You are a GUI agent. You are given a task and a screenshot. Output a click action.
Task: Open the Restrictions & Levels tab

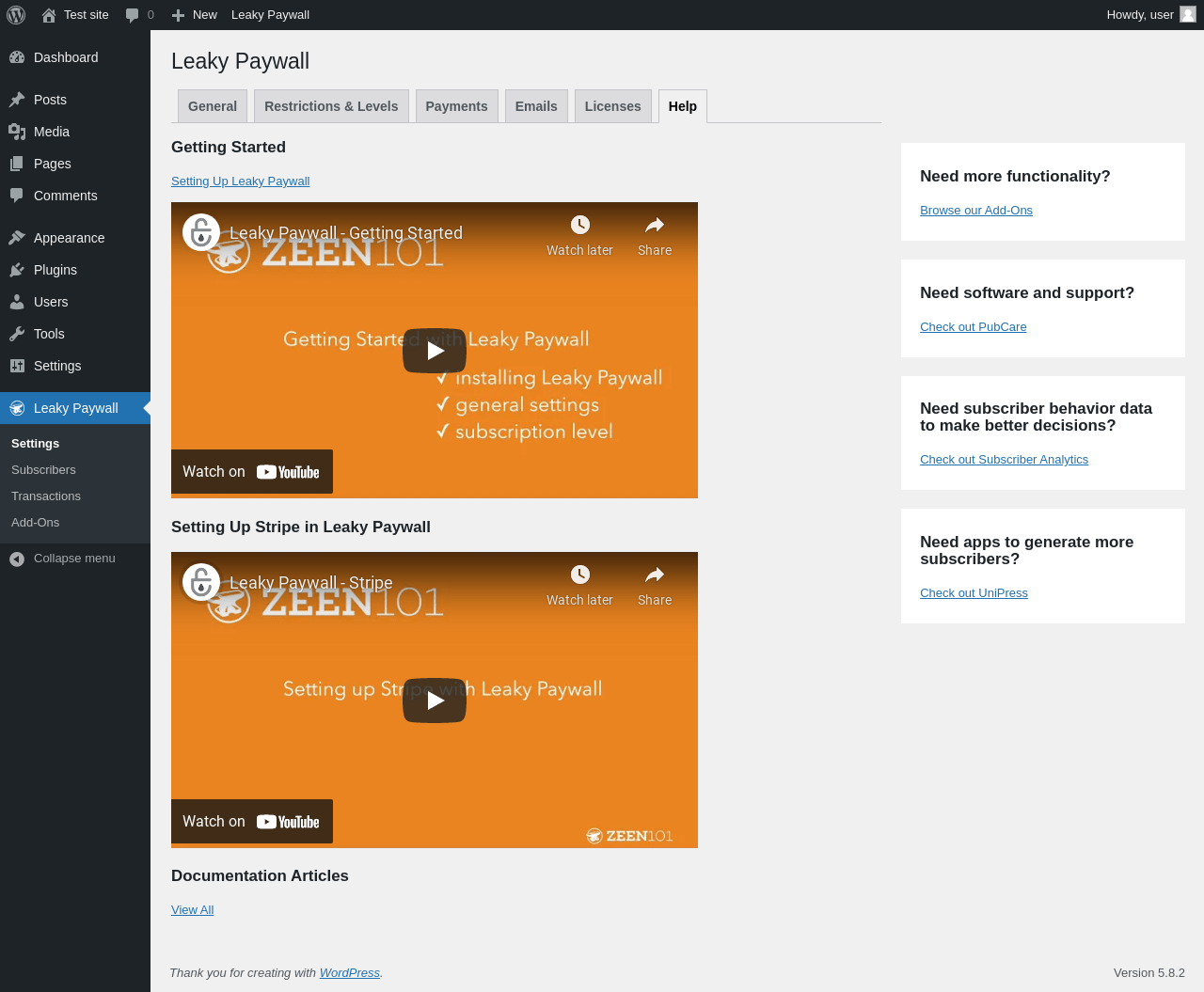331,106
